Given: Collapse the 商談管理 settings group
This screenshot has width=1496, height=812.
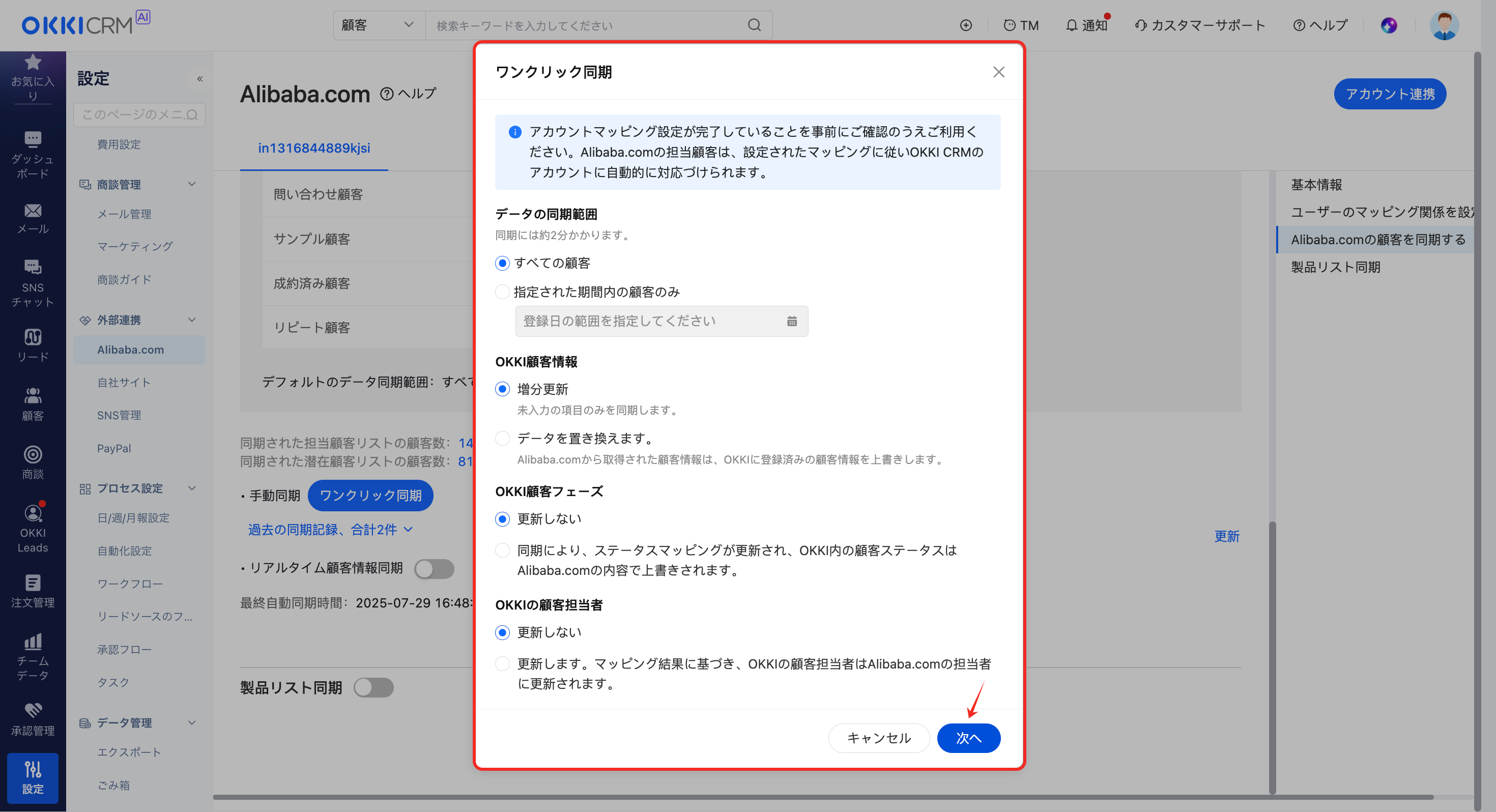Looking at the screenshot, I should (192, 184).
